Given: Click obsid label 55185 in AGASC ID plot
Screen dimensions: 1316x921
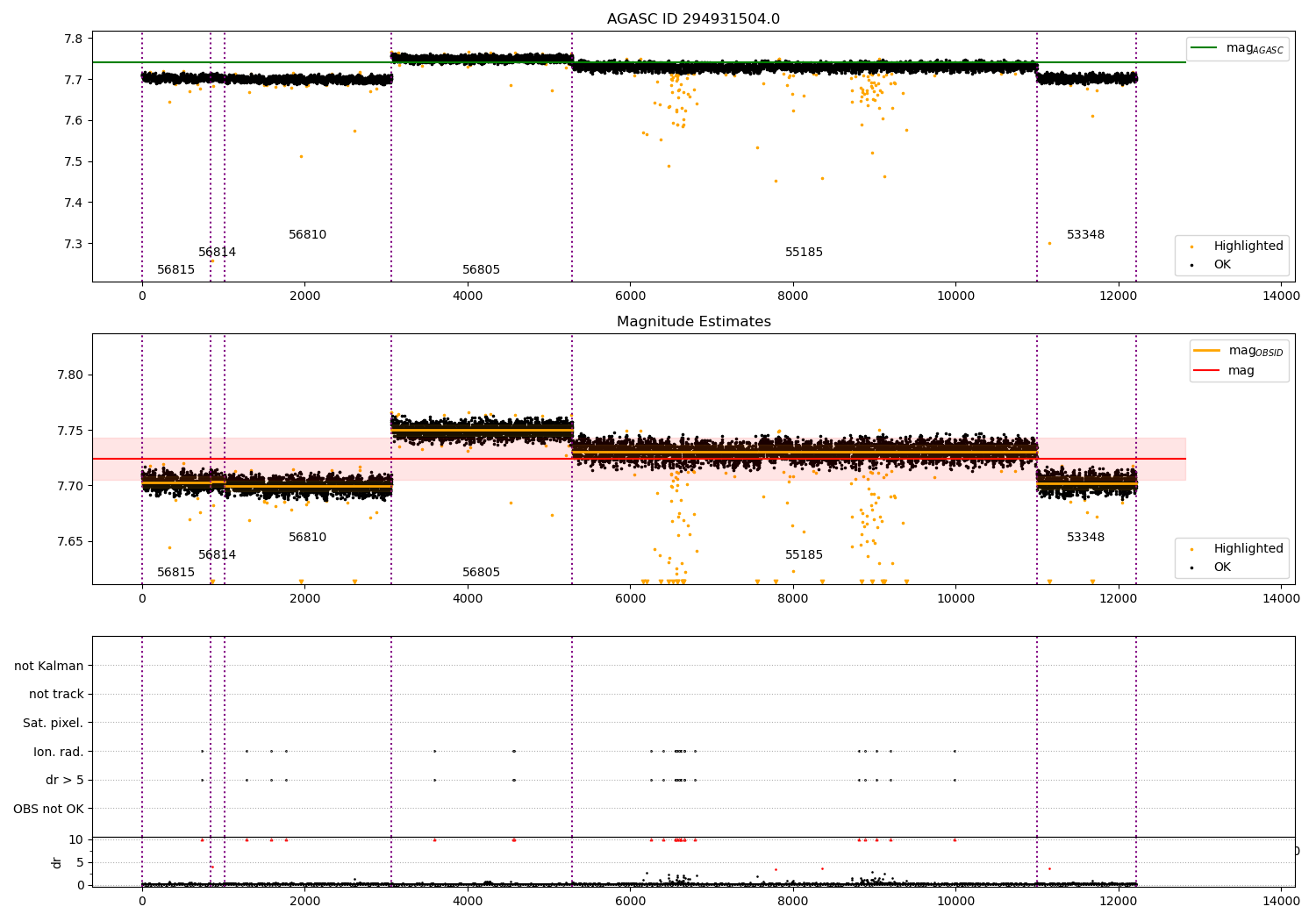Looking at the screenshot, I should (x=804, y=253).
